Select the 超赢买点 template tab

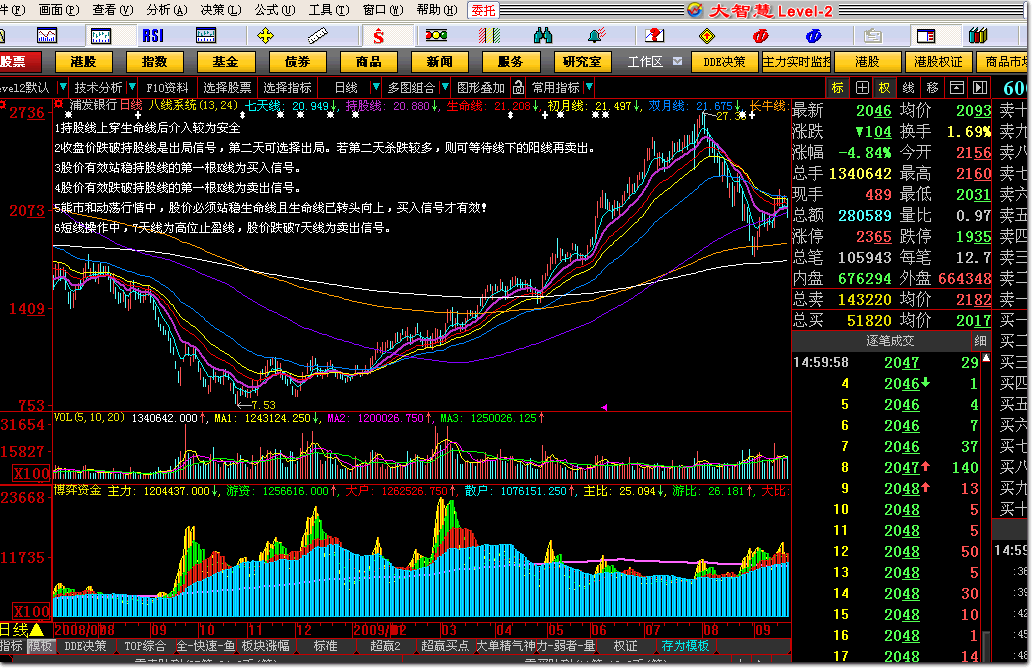(445, 646)
